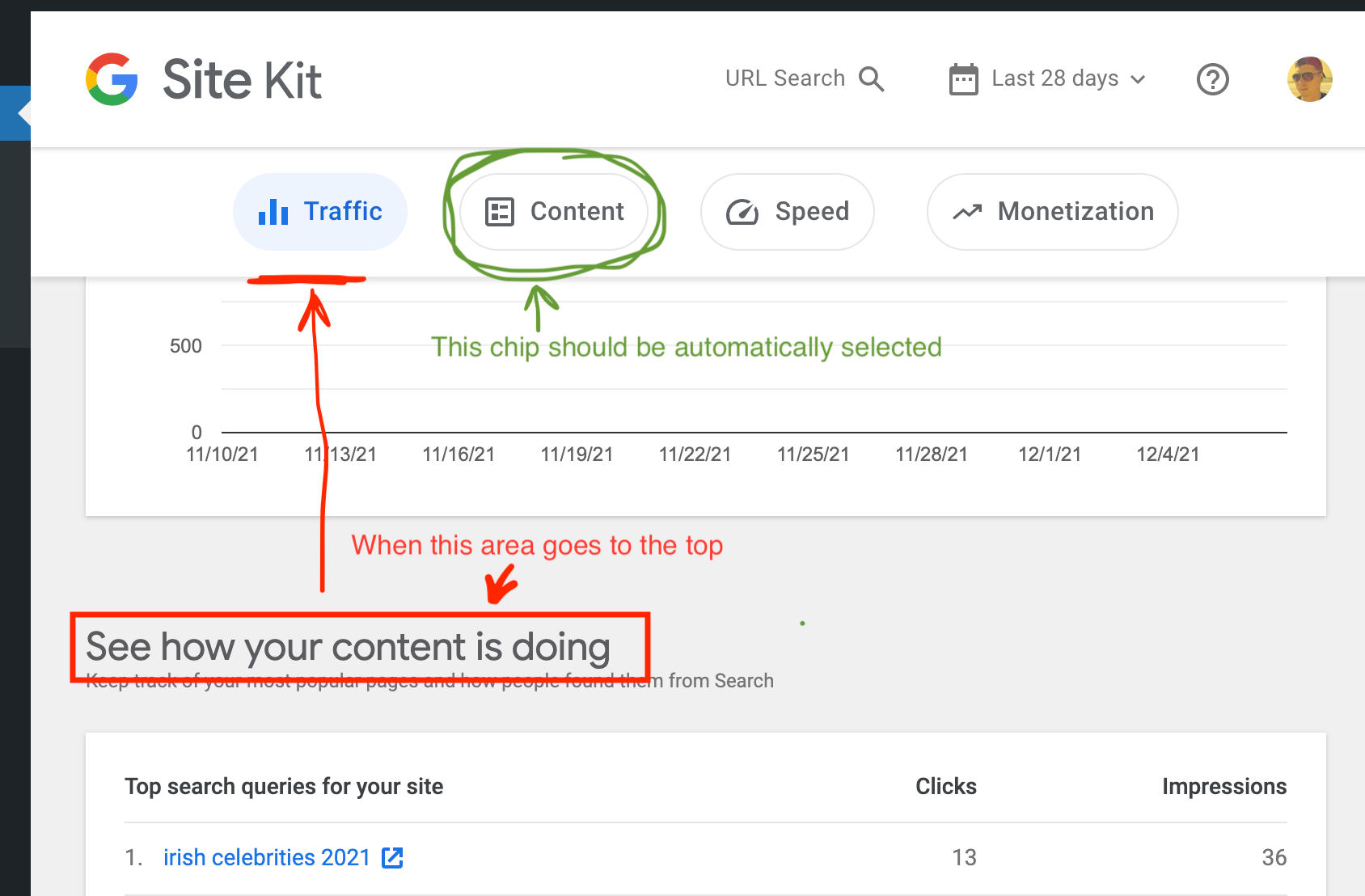Screen dimensions: 1365x896
Task: Click the Content chip's grid icon
Action: coord(499,211)
